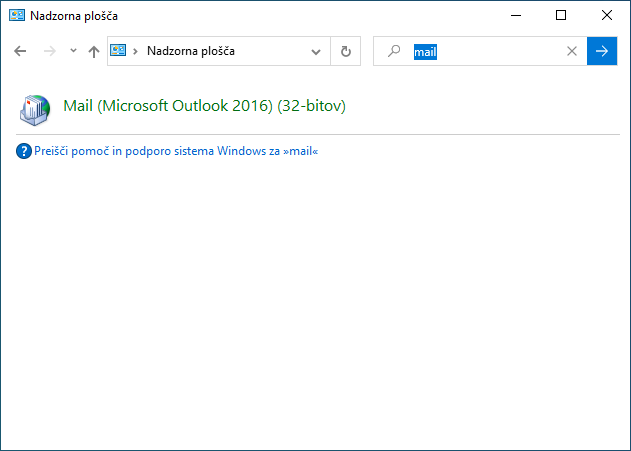Refresh the Nadzorna plošča view

[x=346, y=51]
